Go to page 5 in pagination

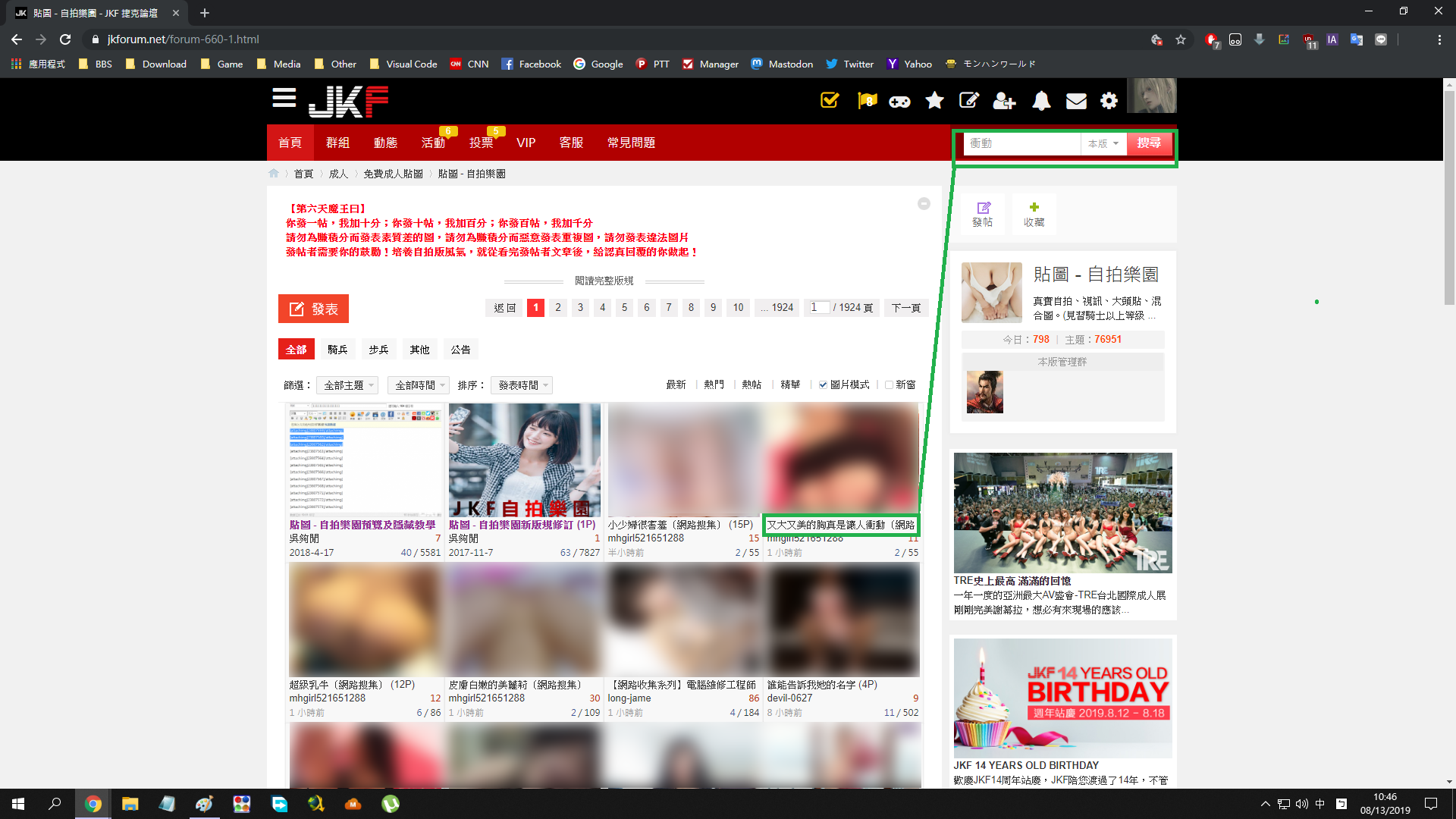(624, 308)
